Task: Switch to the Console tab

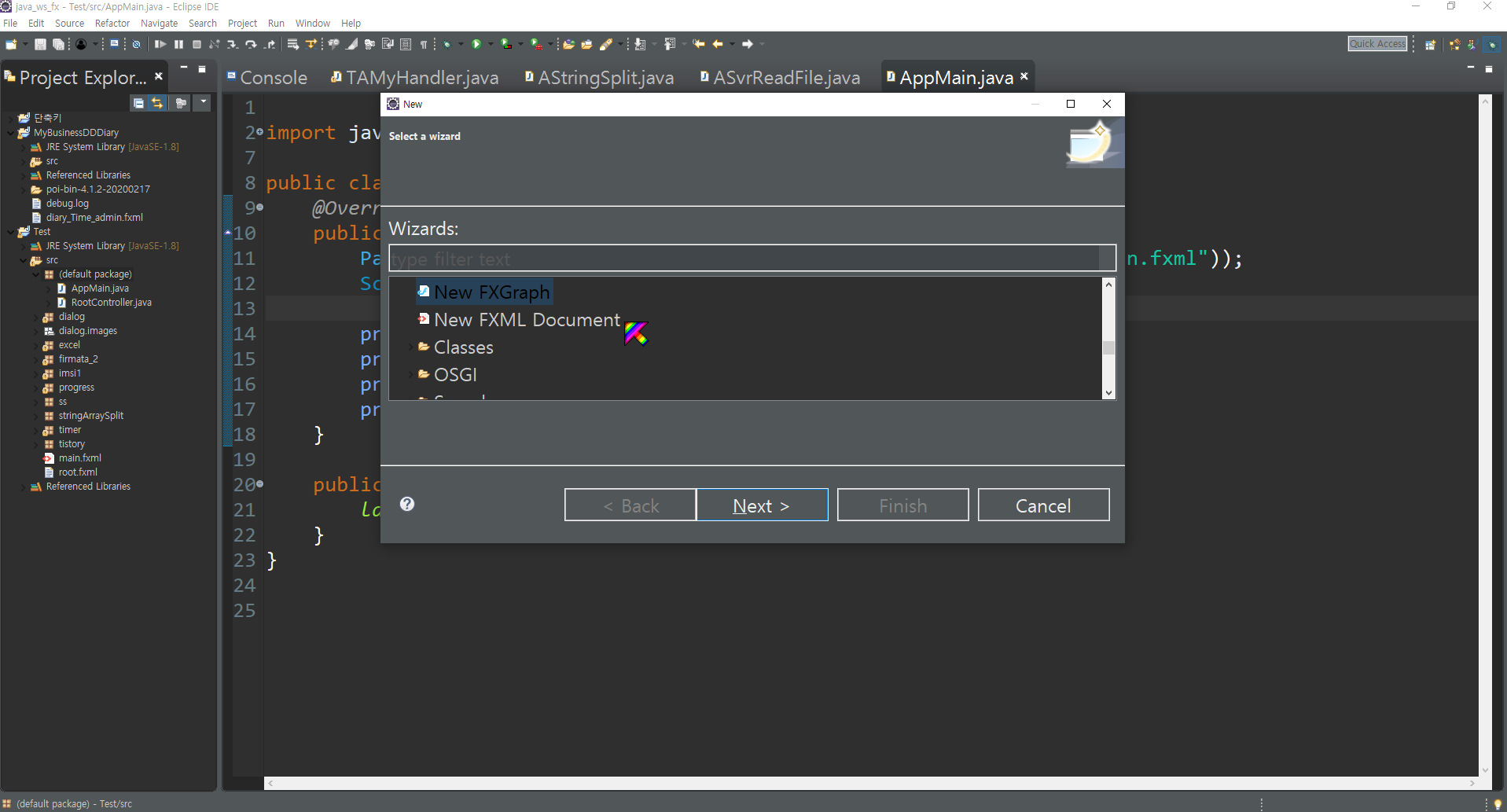Action: (x=267, y=77)
